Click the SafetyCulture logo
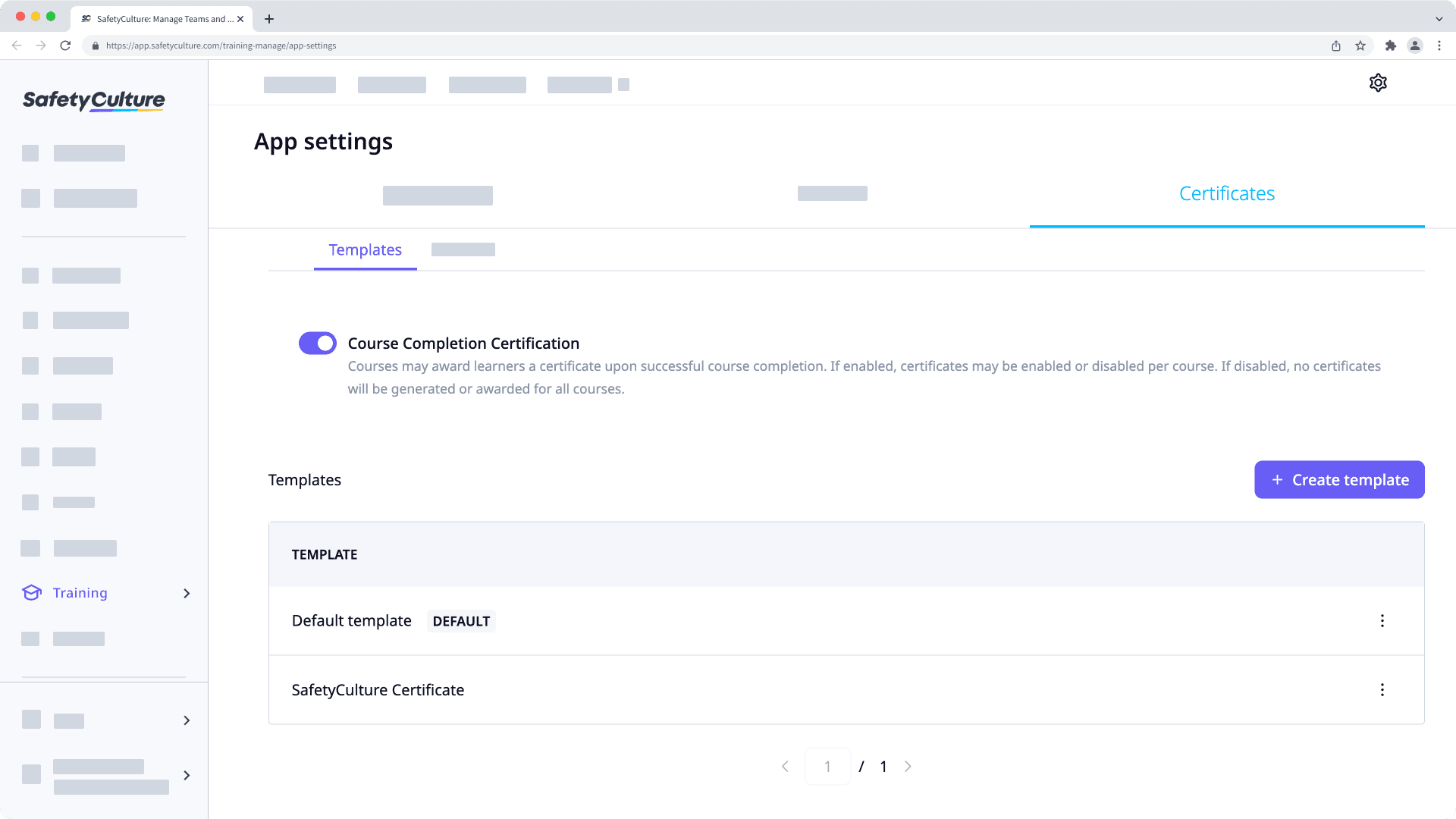 pyautogui.click(x=94, y=100)
